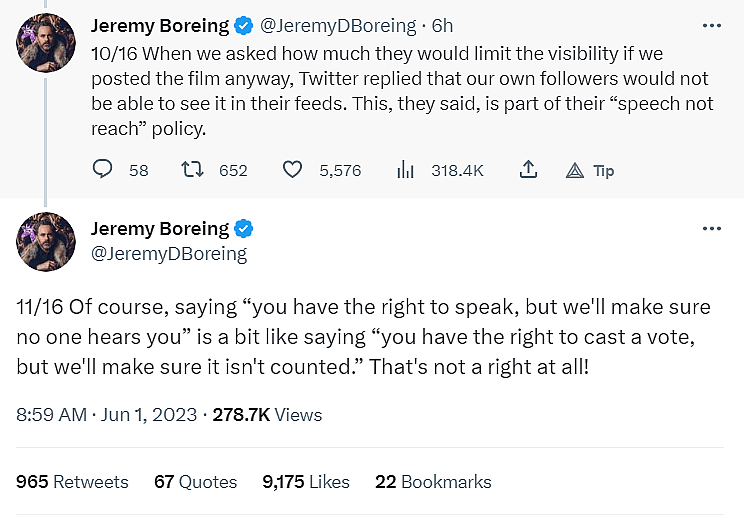Open the 965 Retweets list
This screenshot has width=744, height=515.
point(73,482)
